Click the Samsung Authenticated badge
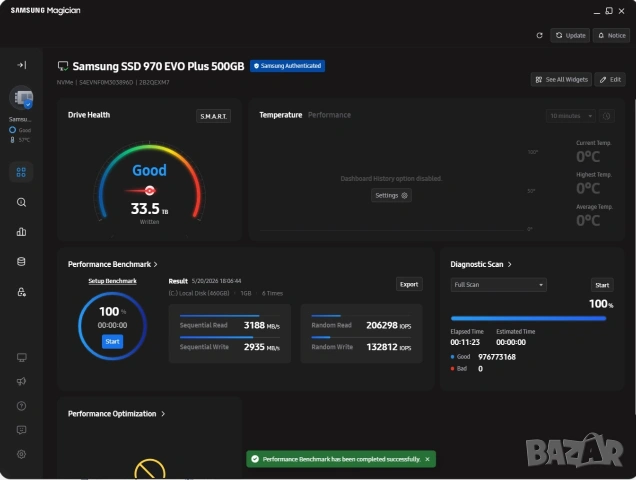Screen dimensions: 636x480 [x=287, y=66]
